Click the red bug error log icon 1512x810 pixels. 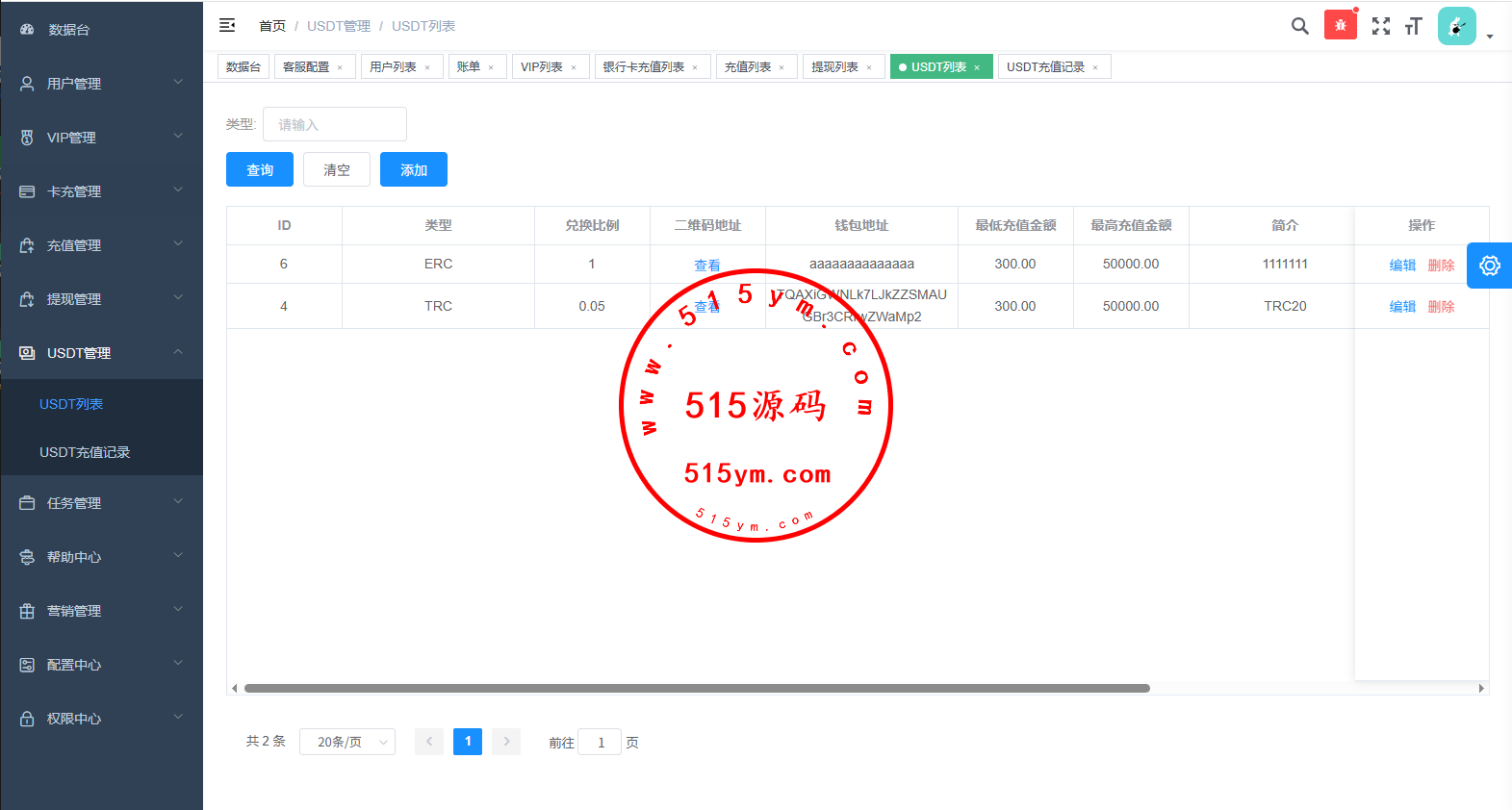1340,25
